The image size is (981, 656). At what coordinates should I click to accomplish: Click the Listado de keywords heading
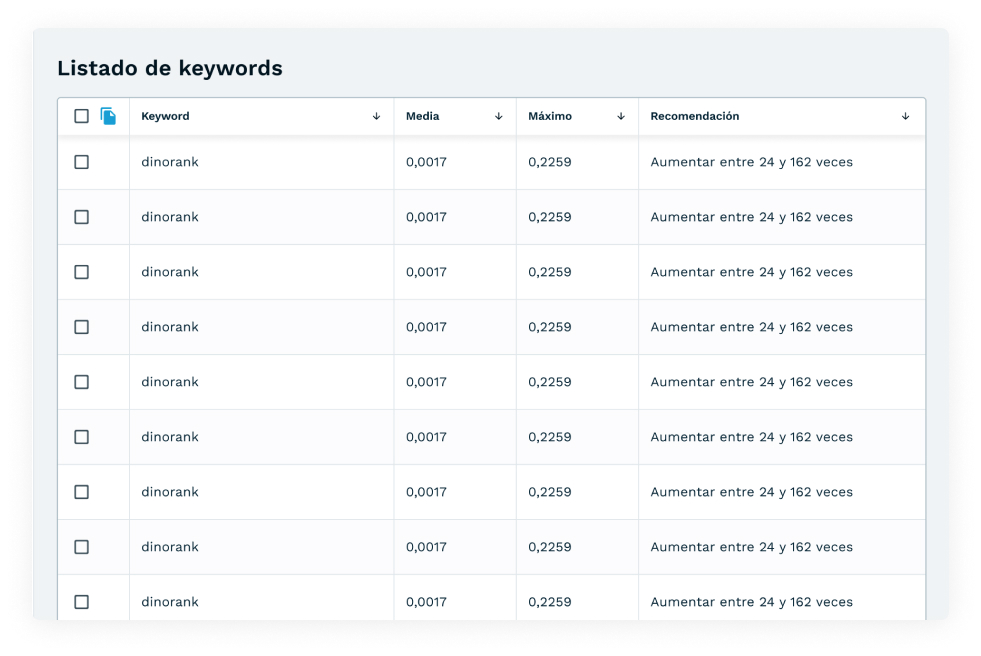170,68
